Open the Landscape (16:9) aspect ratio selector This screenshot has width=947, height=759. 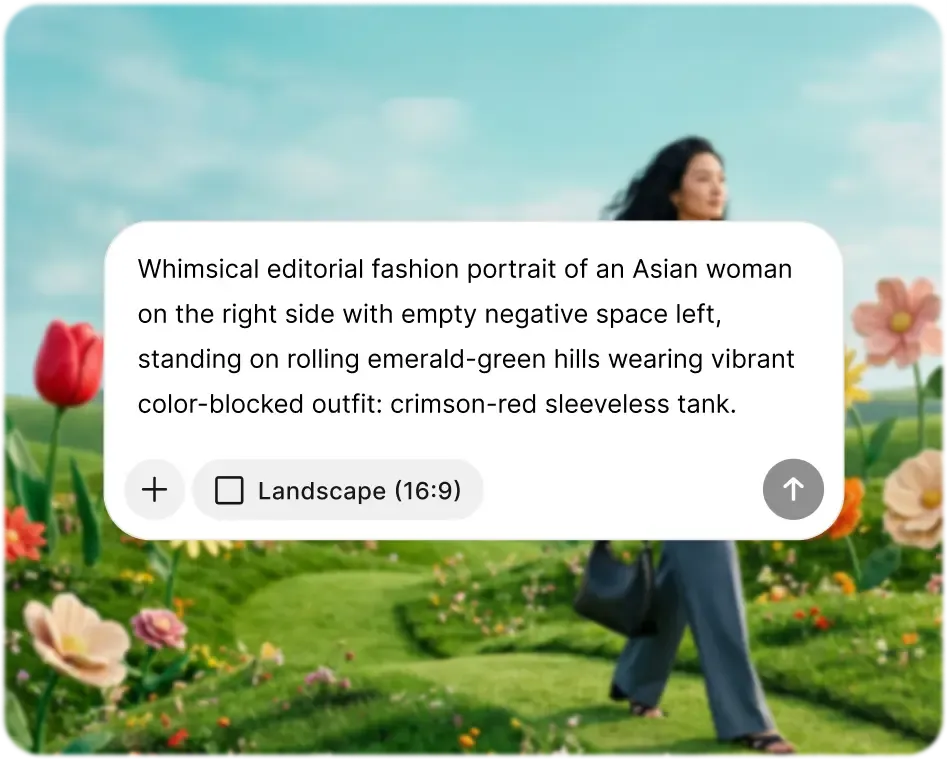(338, 490)
